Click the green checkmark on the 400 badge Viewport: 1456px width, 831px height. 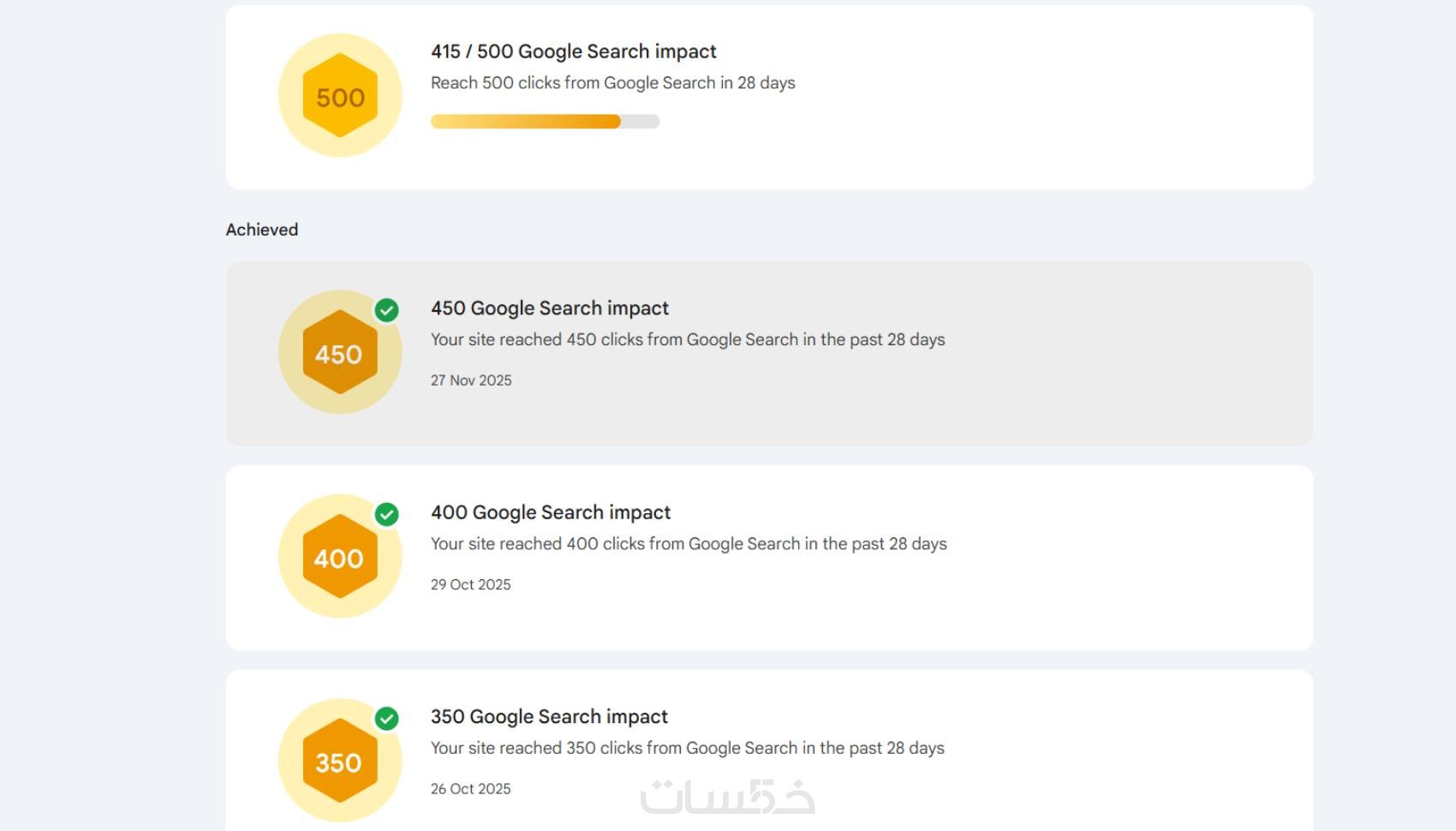(x=387, y=514)
